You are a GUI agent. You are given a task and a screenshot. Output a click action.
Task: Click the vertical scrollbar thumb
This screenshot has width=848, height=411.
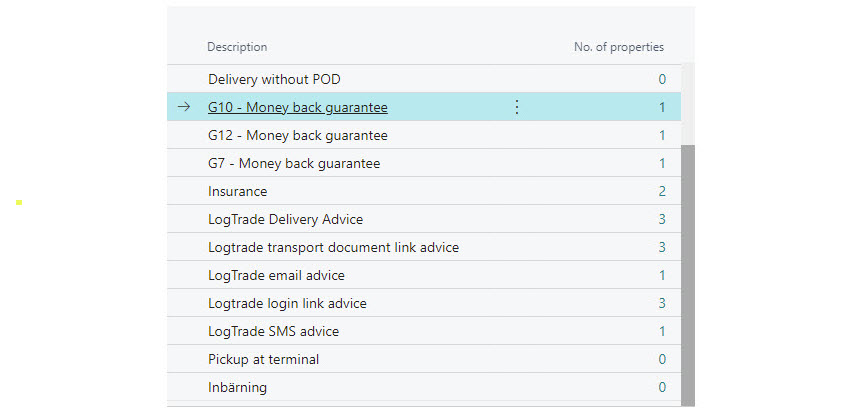tap(688, 275)
